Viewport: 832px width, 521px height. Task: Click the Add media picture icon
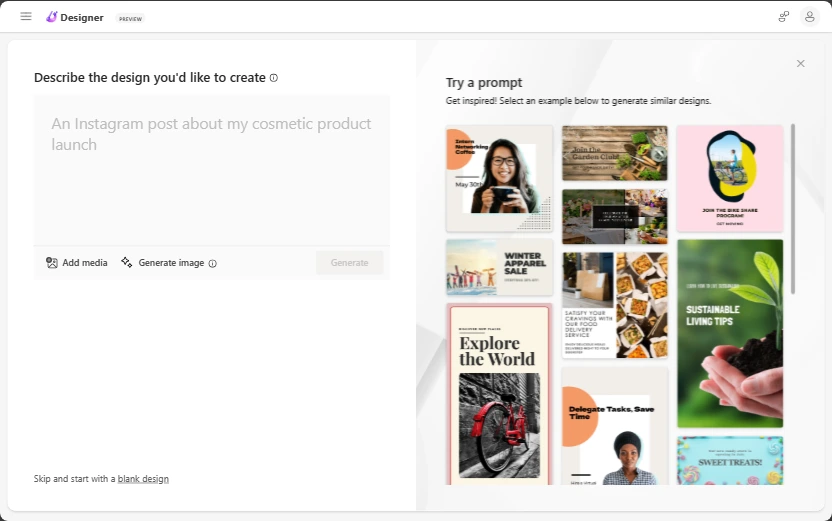pos(51,263)
